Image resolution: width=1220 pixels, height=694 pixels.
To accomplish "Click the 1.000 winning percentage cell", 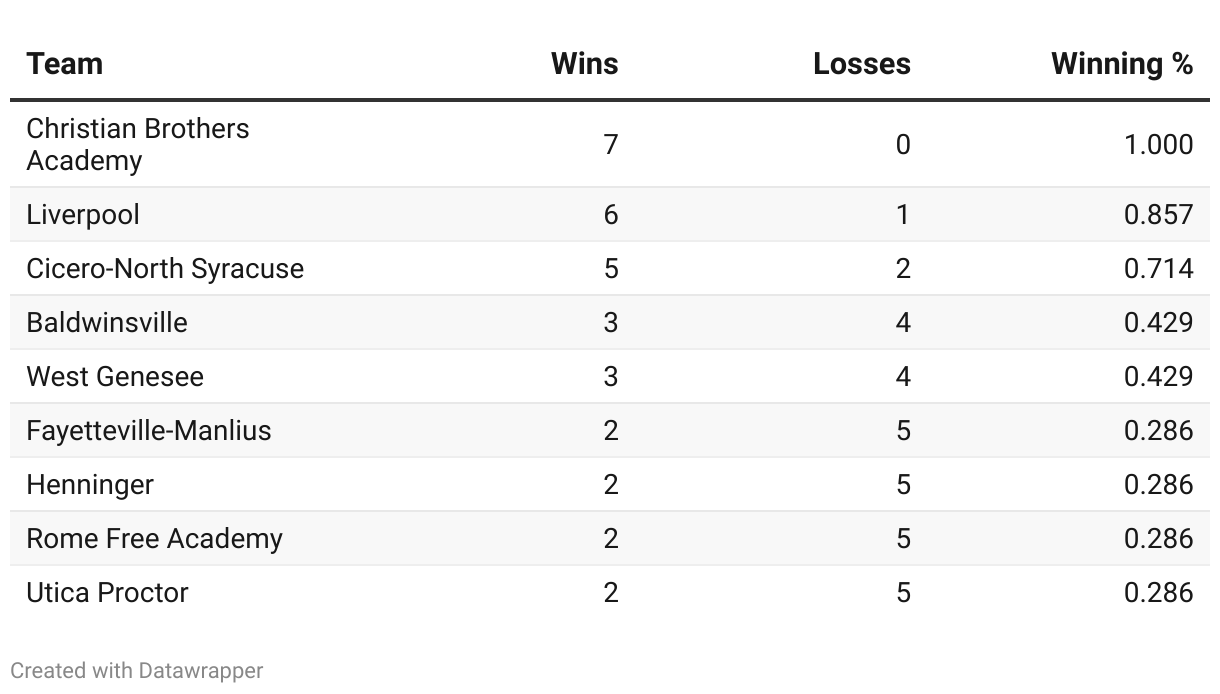I will (x=1158, y=145).
